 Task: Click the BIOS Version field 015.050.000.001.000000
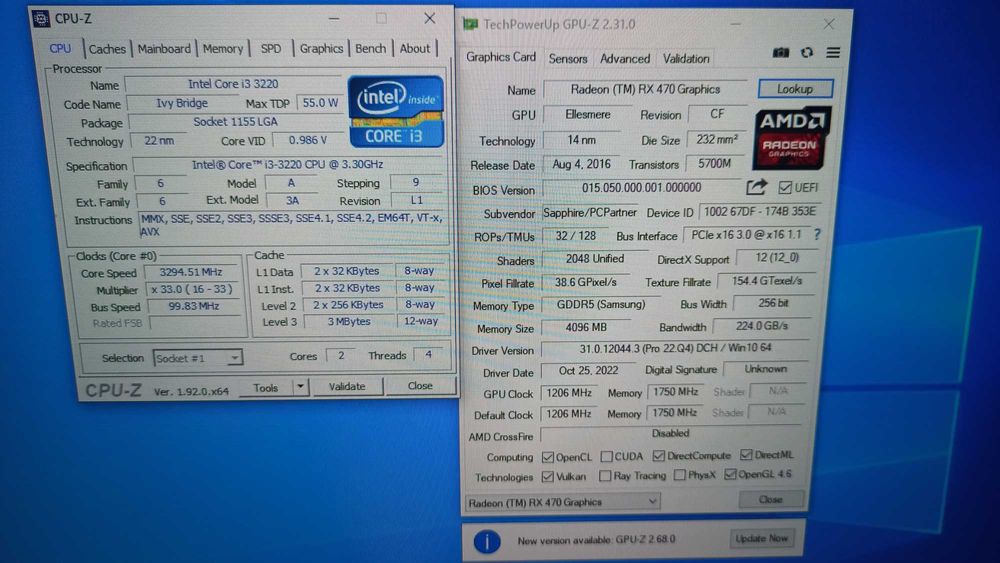(x=641, y=188)
